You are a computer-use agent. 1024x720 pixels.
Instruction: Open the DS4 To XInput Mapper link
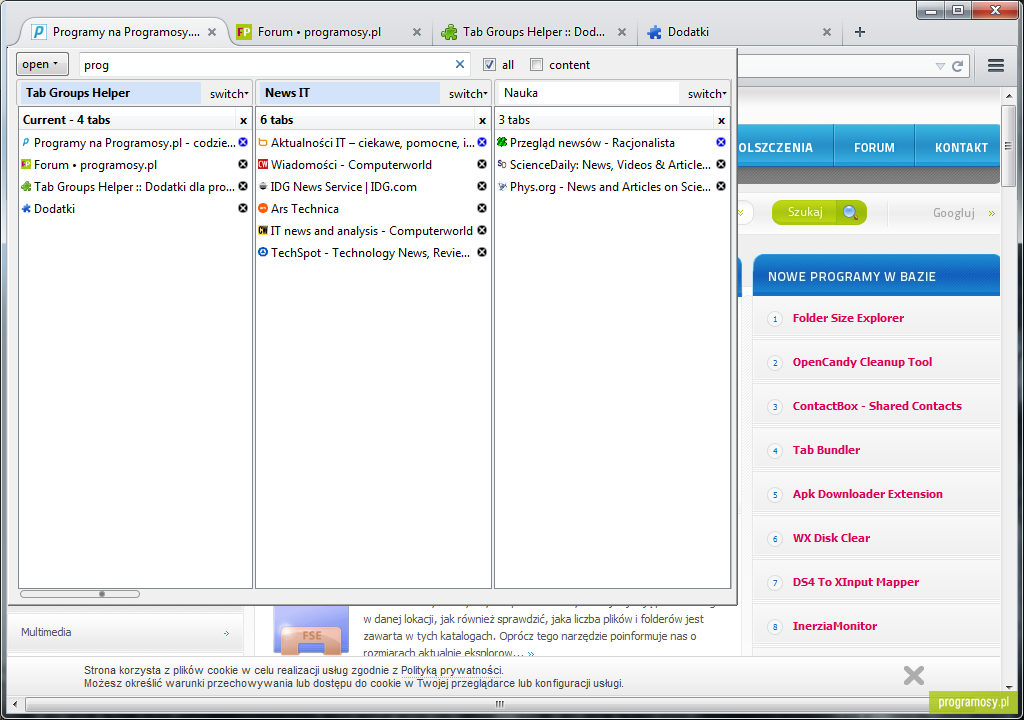click(x=856, y=581)
